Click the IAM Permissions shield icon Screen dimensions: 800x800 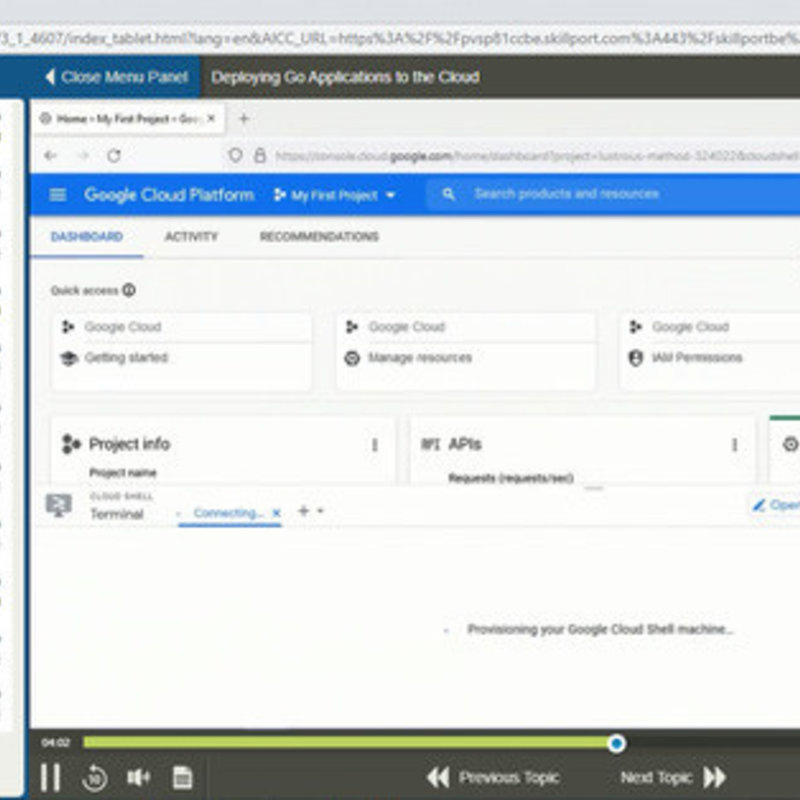point(636,358)
